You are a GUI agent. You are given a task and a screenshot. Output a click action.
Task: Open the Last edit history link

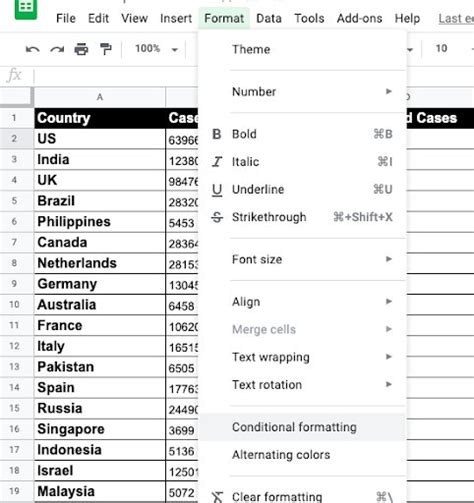coord(456,18)
